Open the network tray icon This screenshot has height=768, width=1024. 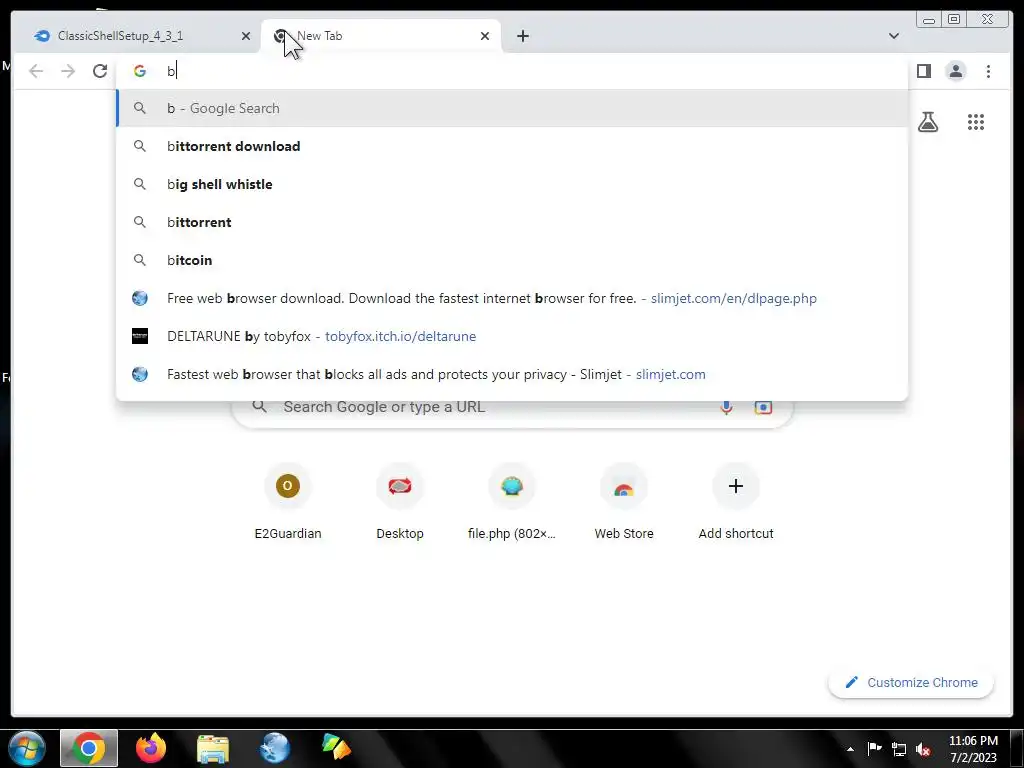pos(899,749)
